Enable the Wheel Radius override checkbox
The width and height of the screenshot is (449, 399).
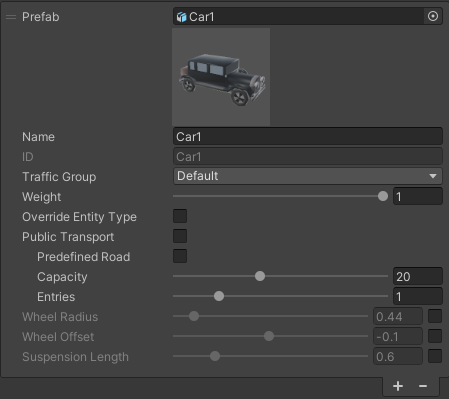tap(435, 316)
